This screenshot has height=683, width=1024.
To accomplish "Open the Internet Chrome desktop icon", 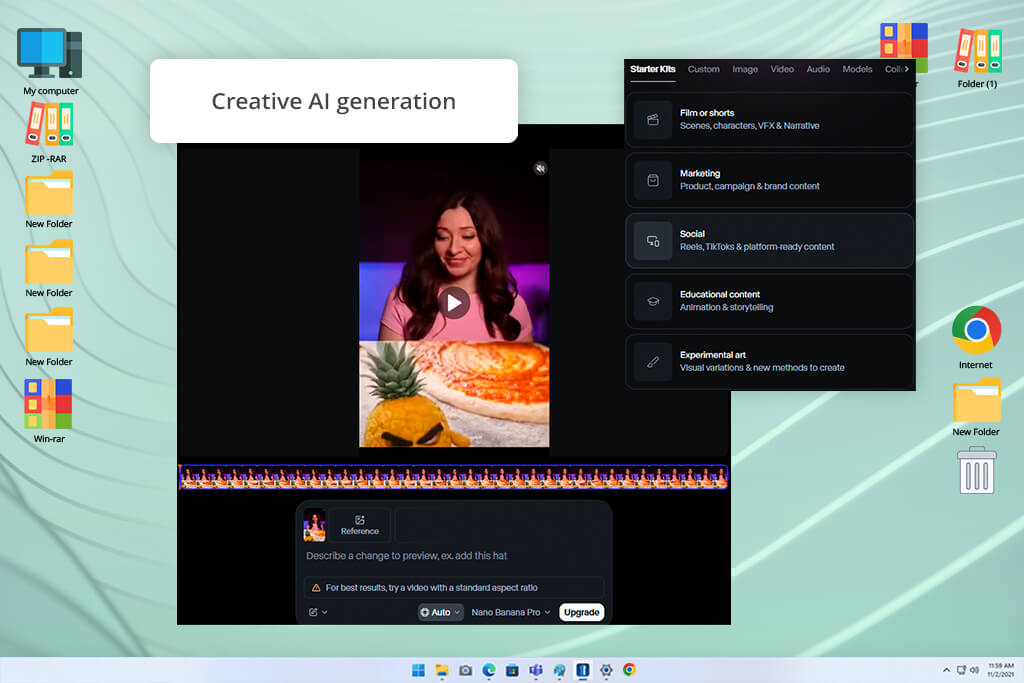I will pyautogui.click(x=976, y=338).
